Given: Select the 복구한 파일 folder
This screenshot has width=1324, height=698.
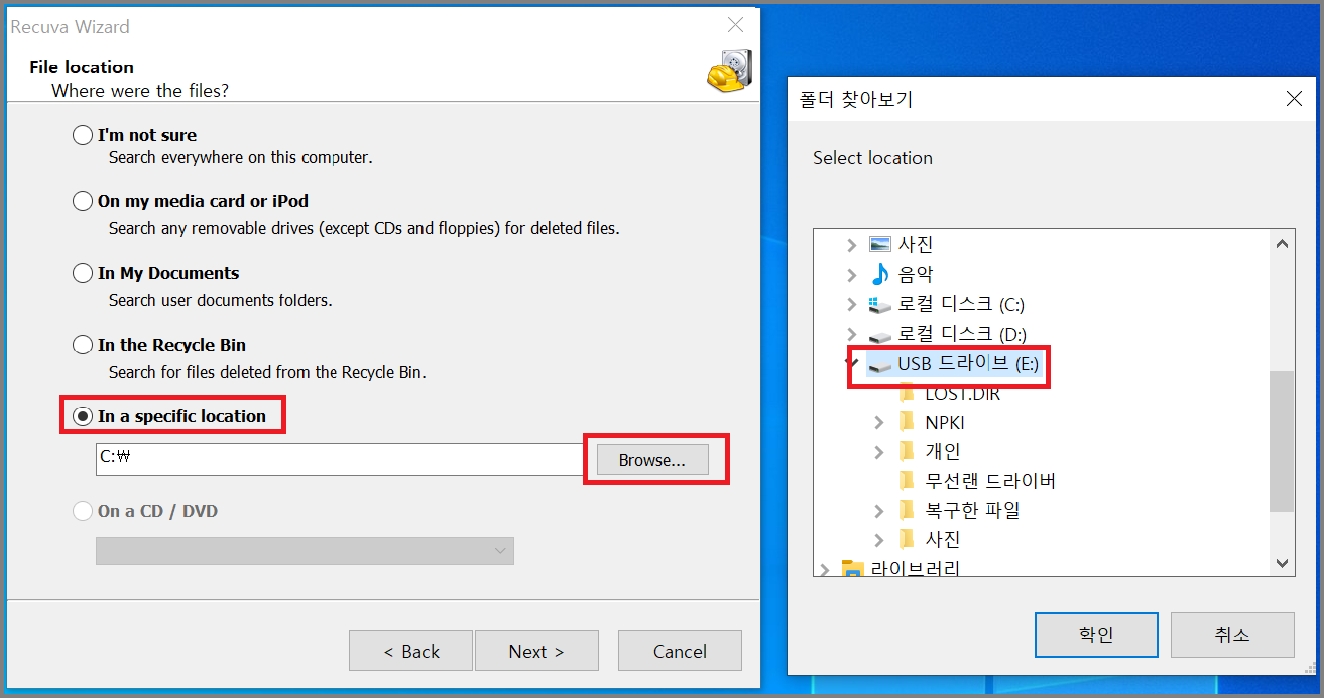Looking at the screenshot, I should tap(973, 511).
